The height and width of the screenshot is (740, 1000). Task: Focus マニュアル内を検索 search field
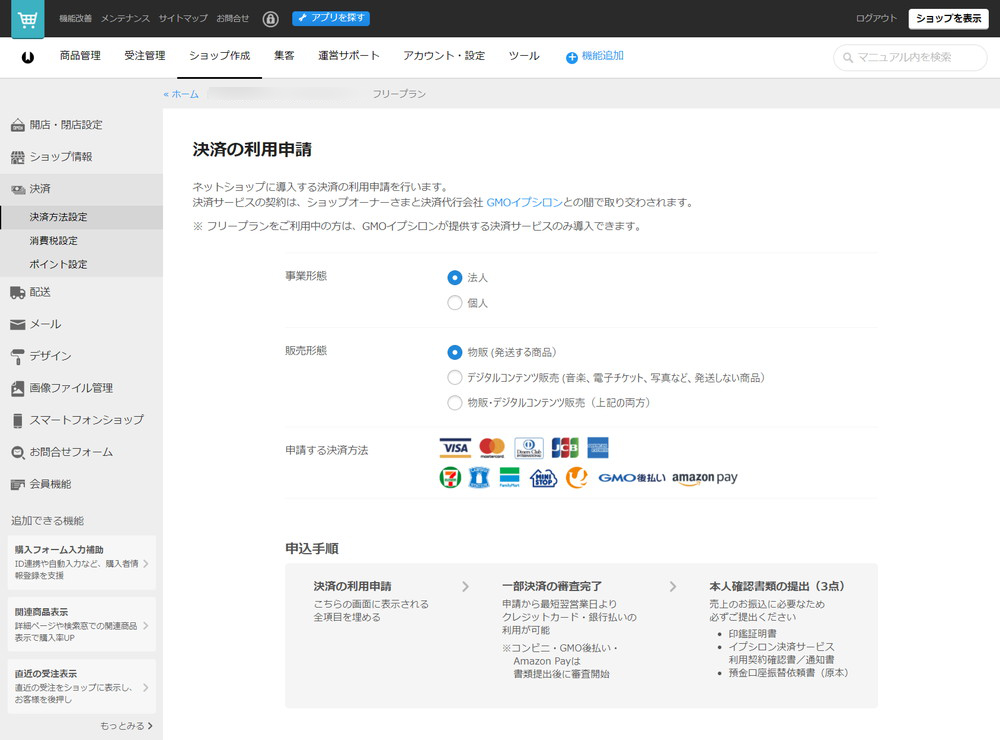point(910,57)
